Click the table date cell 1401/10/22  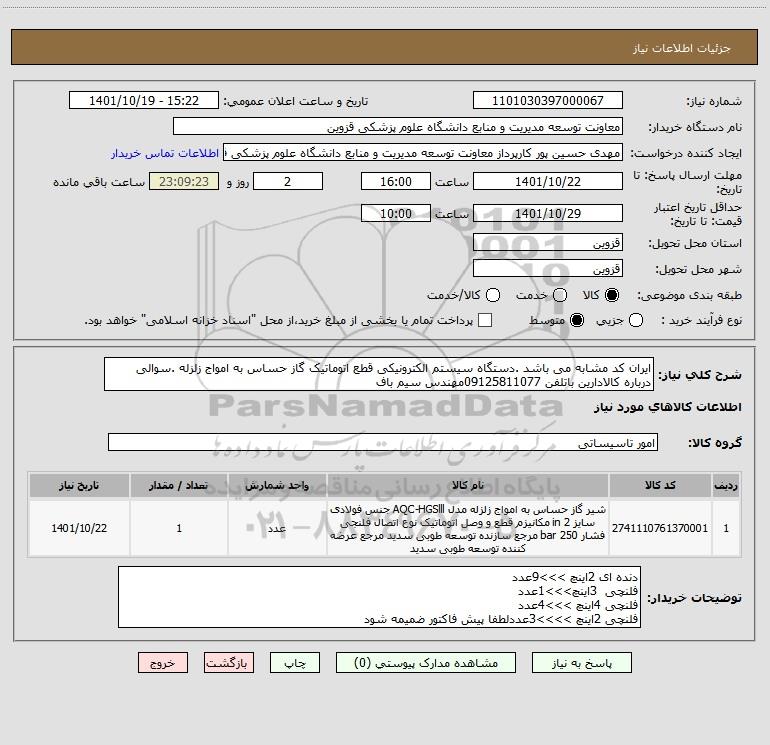[x=79, y=528]
